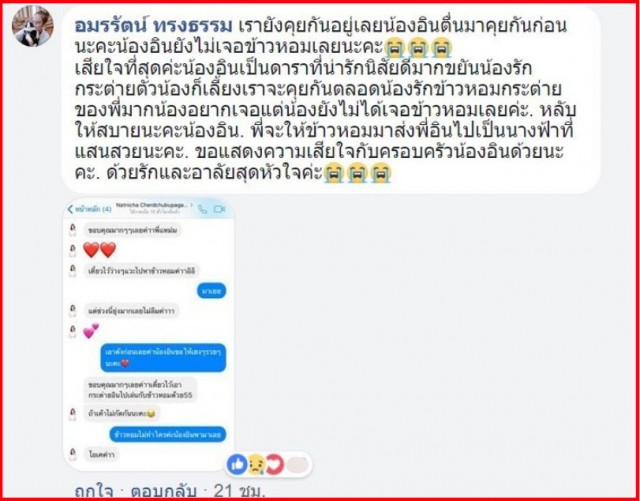This screenshot has width=640, height=501.
Task: Start a video call via camera icon
Action: [x=219, y=209]
